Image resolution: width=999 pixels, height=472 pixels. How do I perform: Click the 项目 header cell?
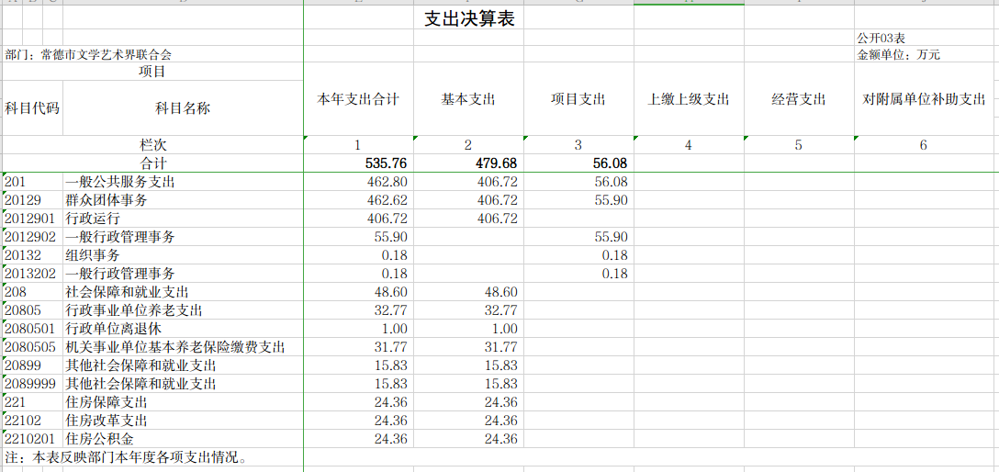coord(152,71)
